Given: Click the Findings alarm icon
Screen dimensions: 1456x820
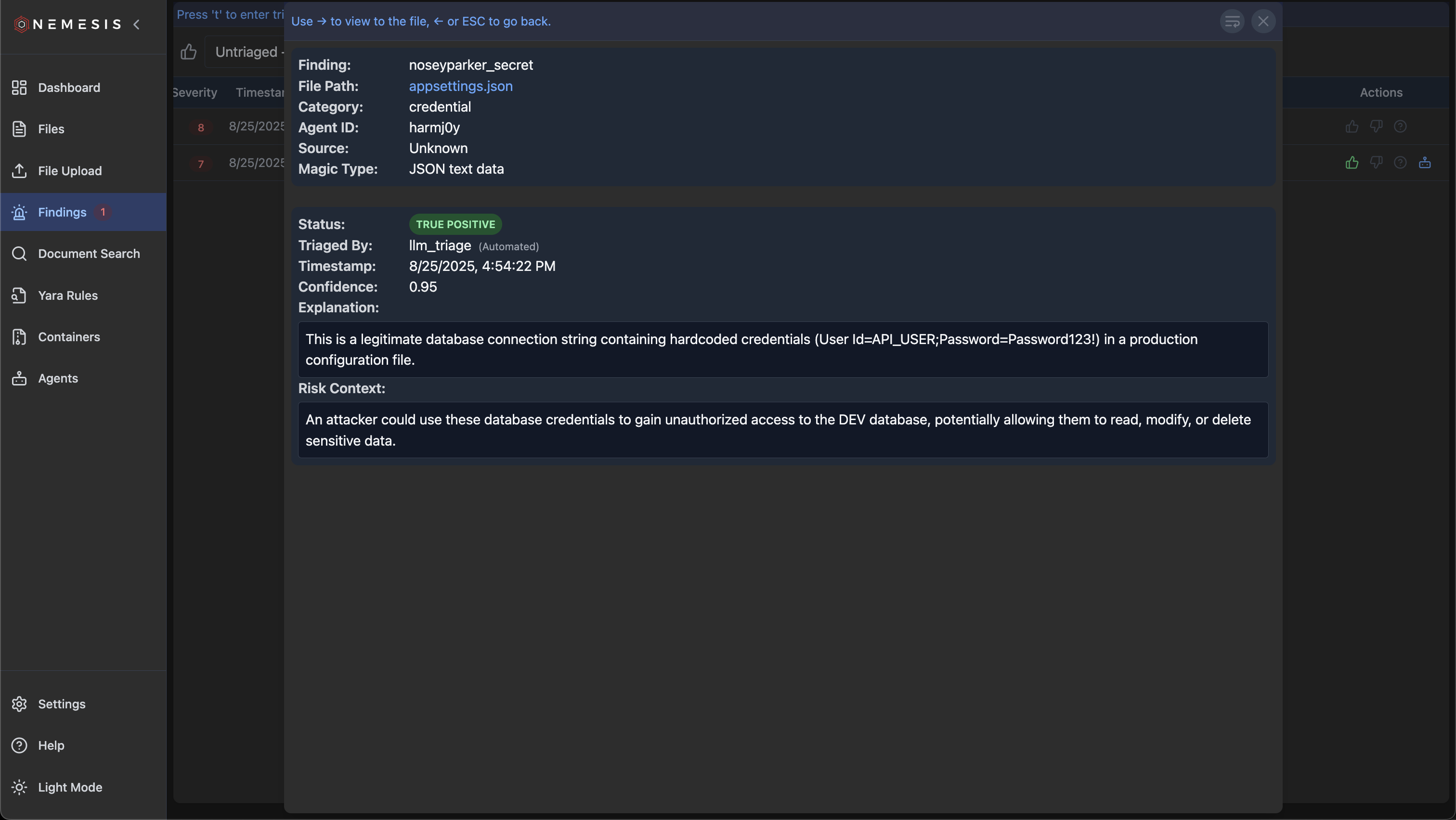Looking at the screenshot, I should coord(19,212).
